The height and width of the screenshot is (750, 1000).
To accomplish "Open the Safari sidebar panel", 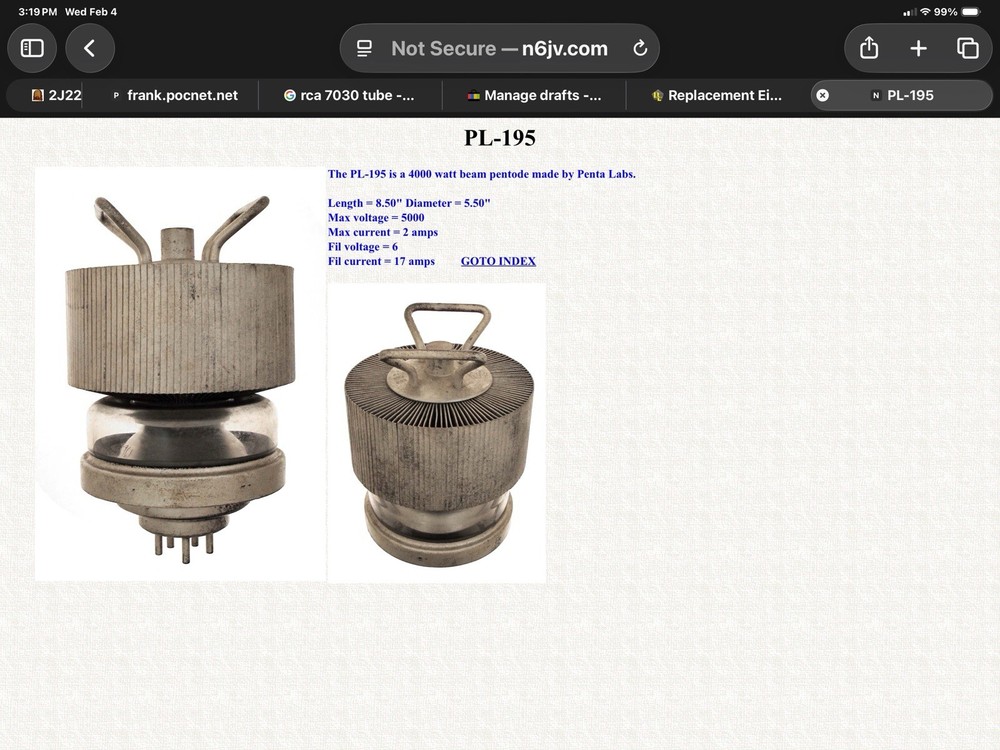I will (x=32, y=48).
